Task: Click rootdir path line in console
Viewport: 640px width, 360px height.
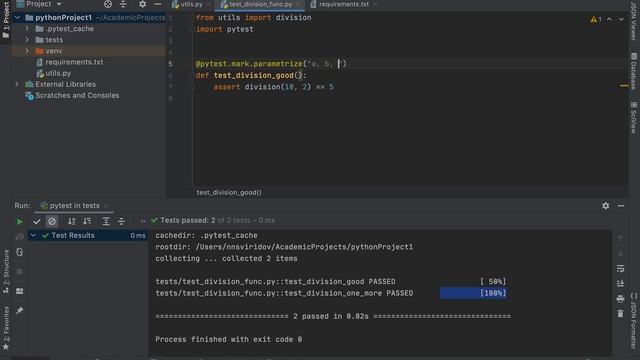Action: (x=284, y=247)
